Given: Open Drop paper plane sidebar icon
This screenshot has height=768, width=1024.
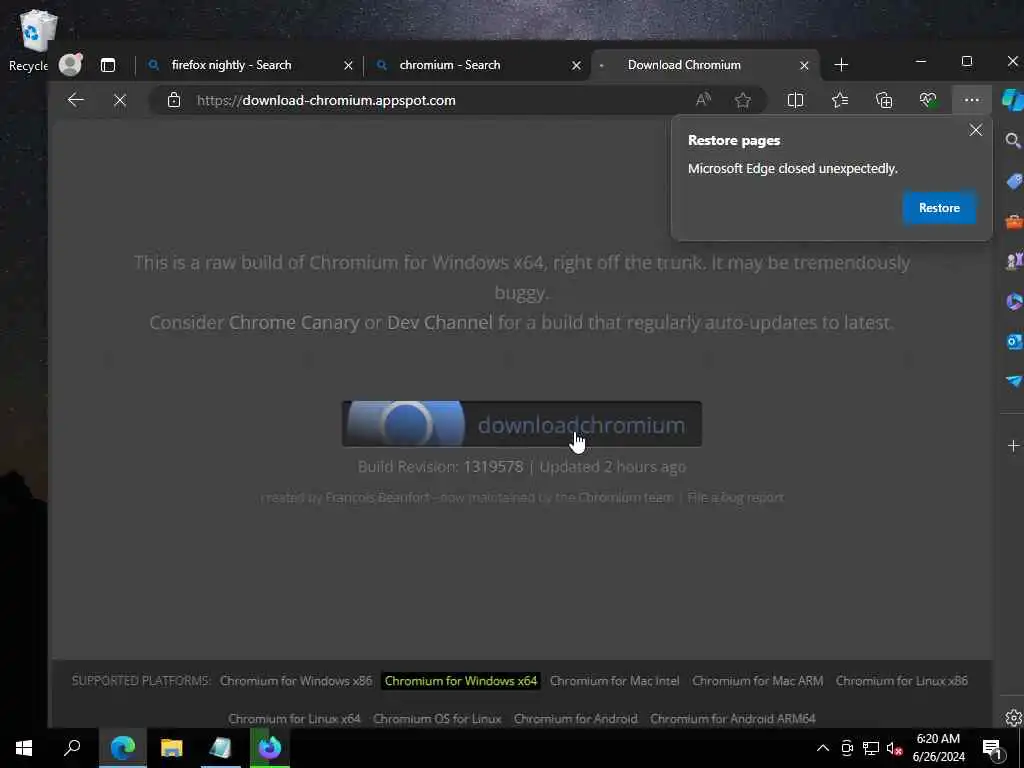Looking at the screenshot, I should tap(1014, 381).
